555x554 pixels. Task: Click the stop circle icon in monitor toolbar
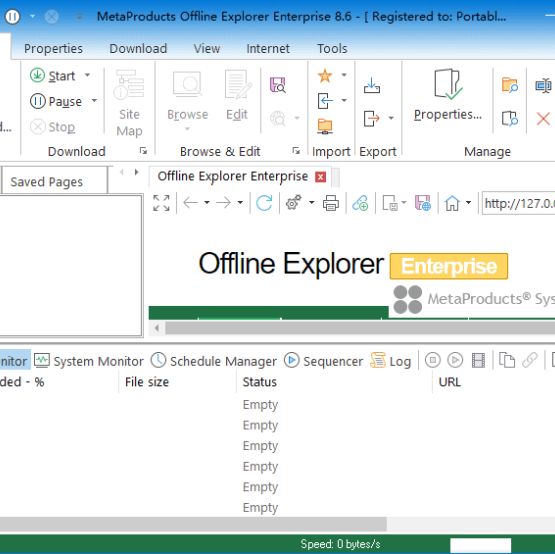point(433,360)
